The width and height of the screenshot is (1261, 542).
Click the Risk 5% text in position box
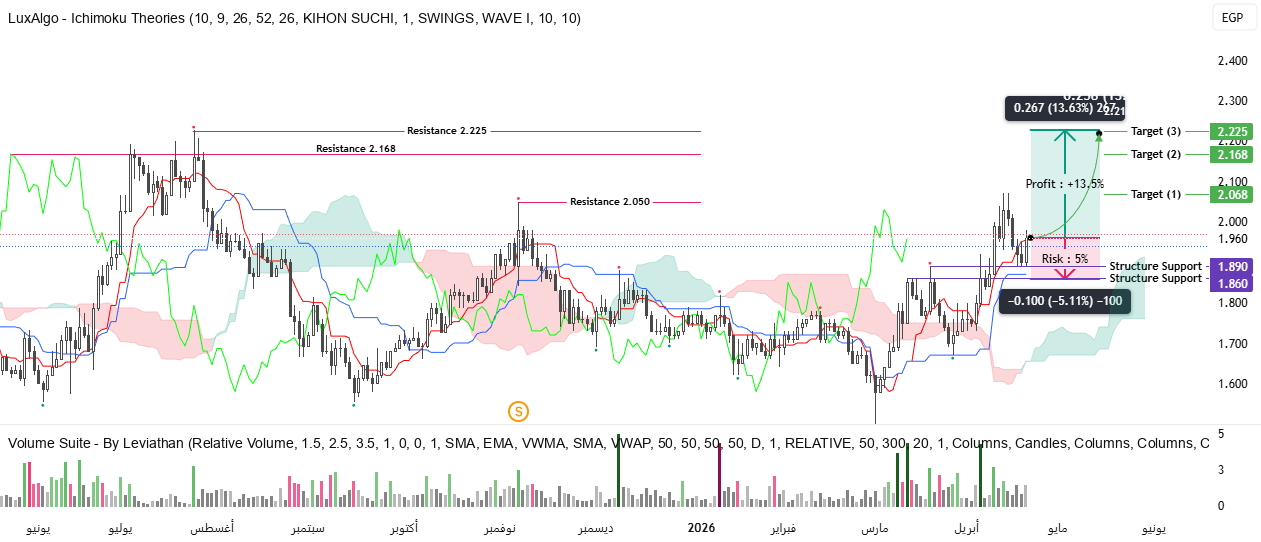pos(1064,259)
